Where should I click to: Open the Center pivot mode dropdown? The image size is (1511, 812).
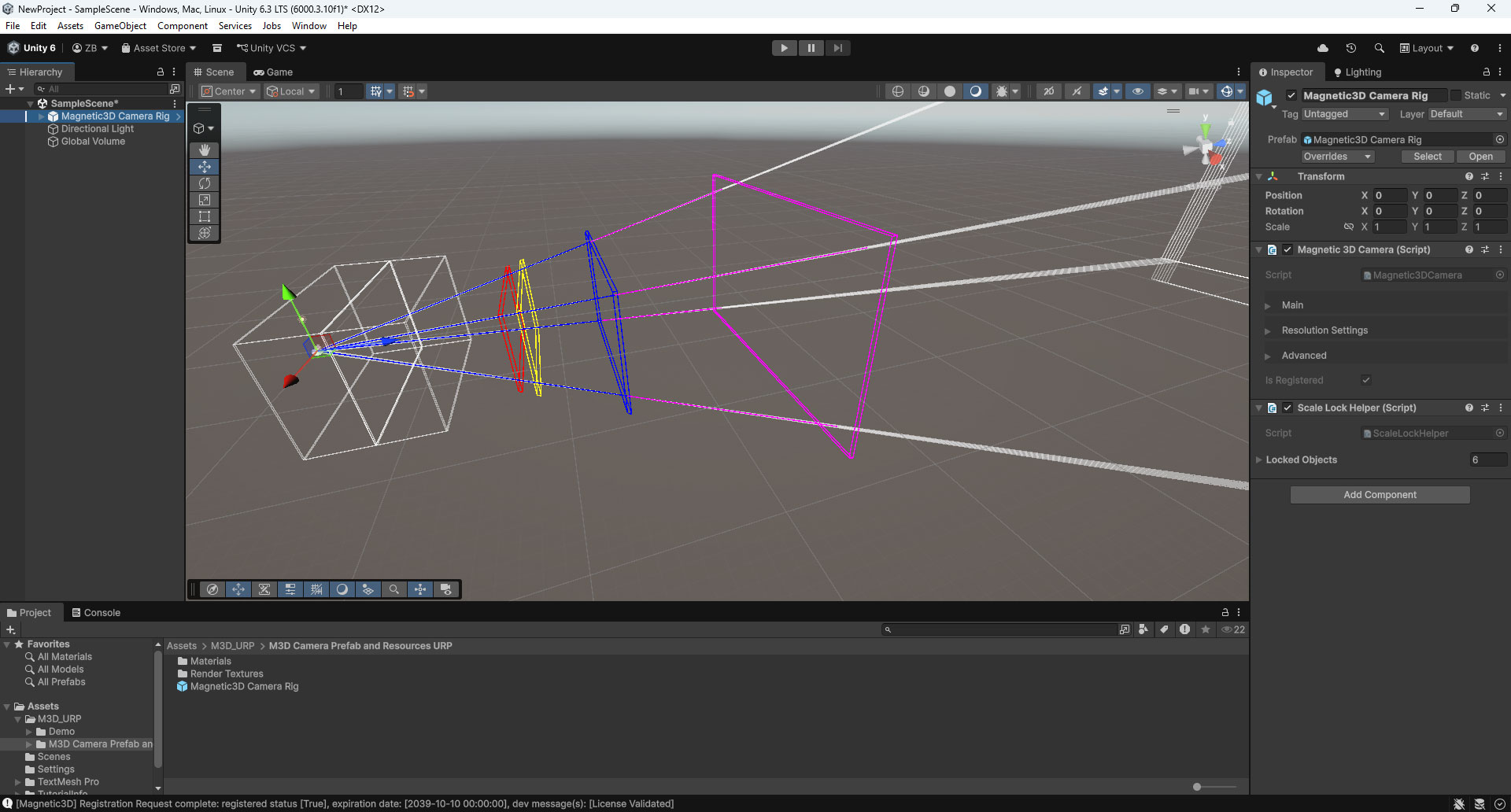[228, 90]
